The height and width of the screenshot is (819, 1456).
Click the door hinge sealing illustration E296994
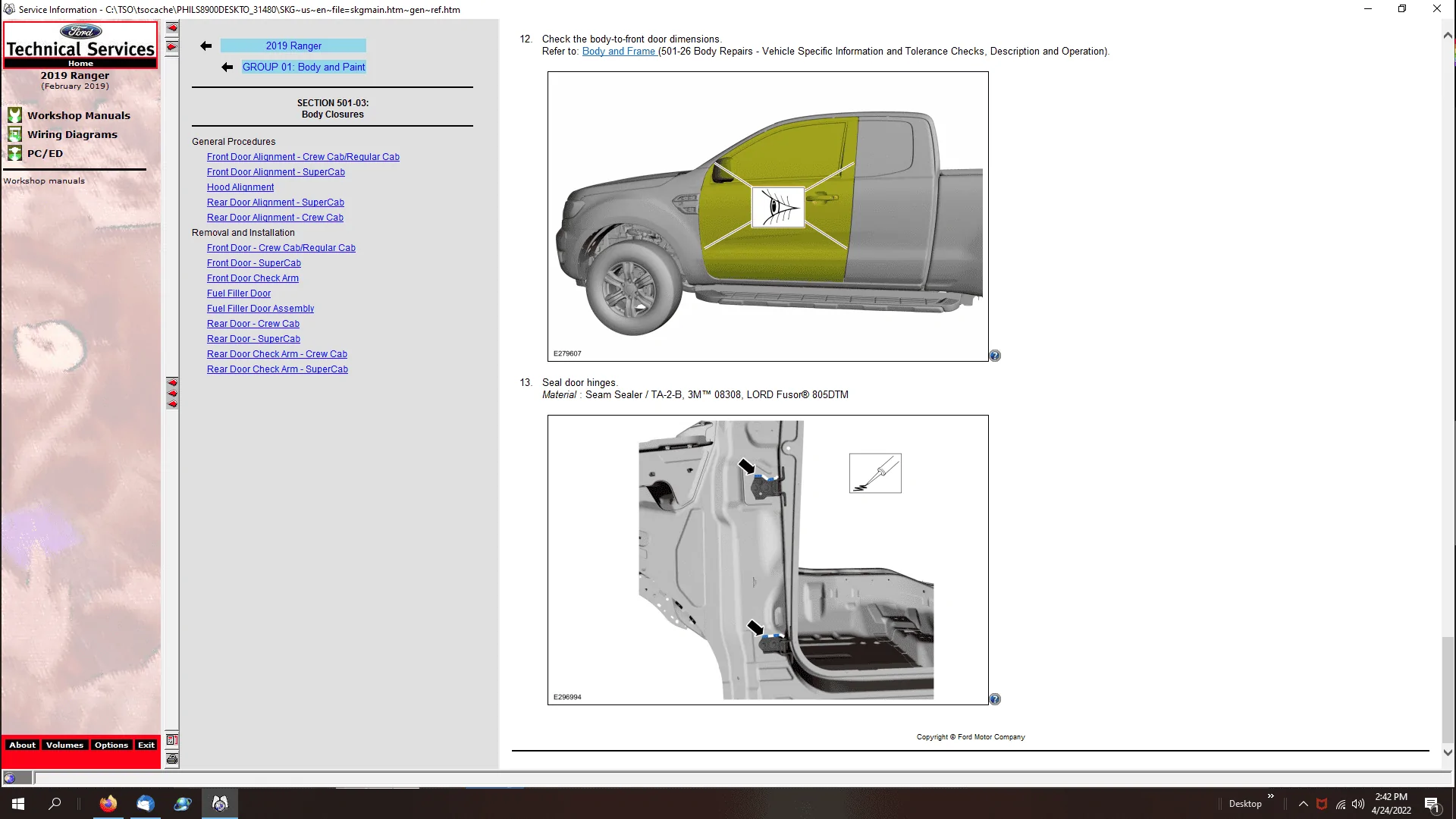[768, 560]
